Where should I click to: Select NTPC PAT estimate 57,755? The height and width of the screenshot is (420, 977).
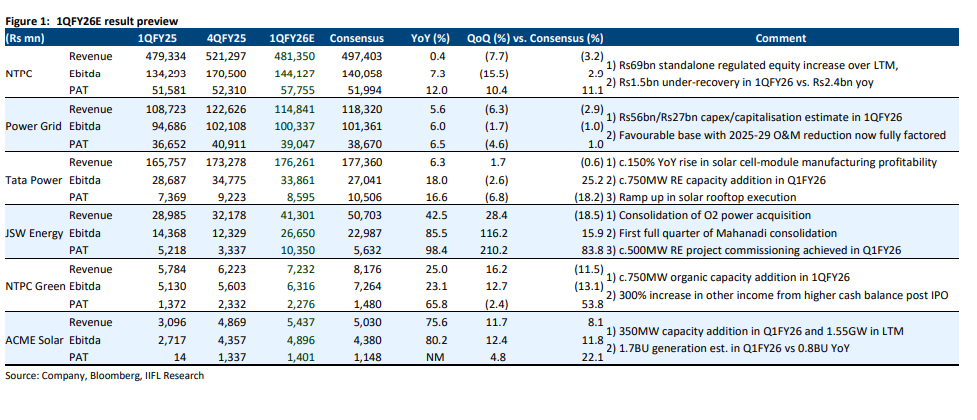(298, 91)
